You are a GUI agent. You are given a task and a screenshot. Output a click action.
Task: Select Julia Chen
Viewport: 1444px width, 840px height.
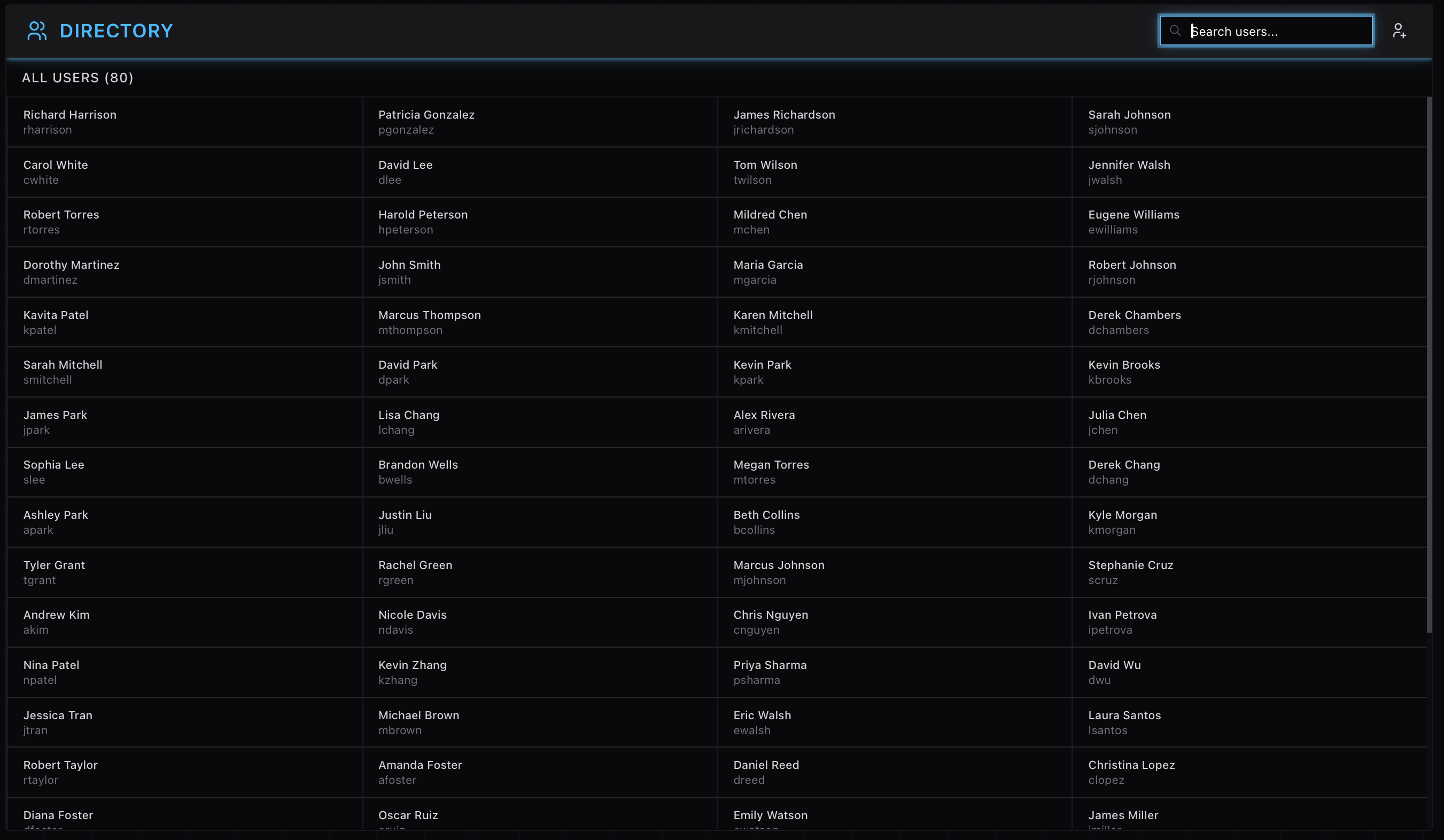(1249, 422)
